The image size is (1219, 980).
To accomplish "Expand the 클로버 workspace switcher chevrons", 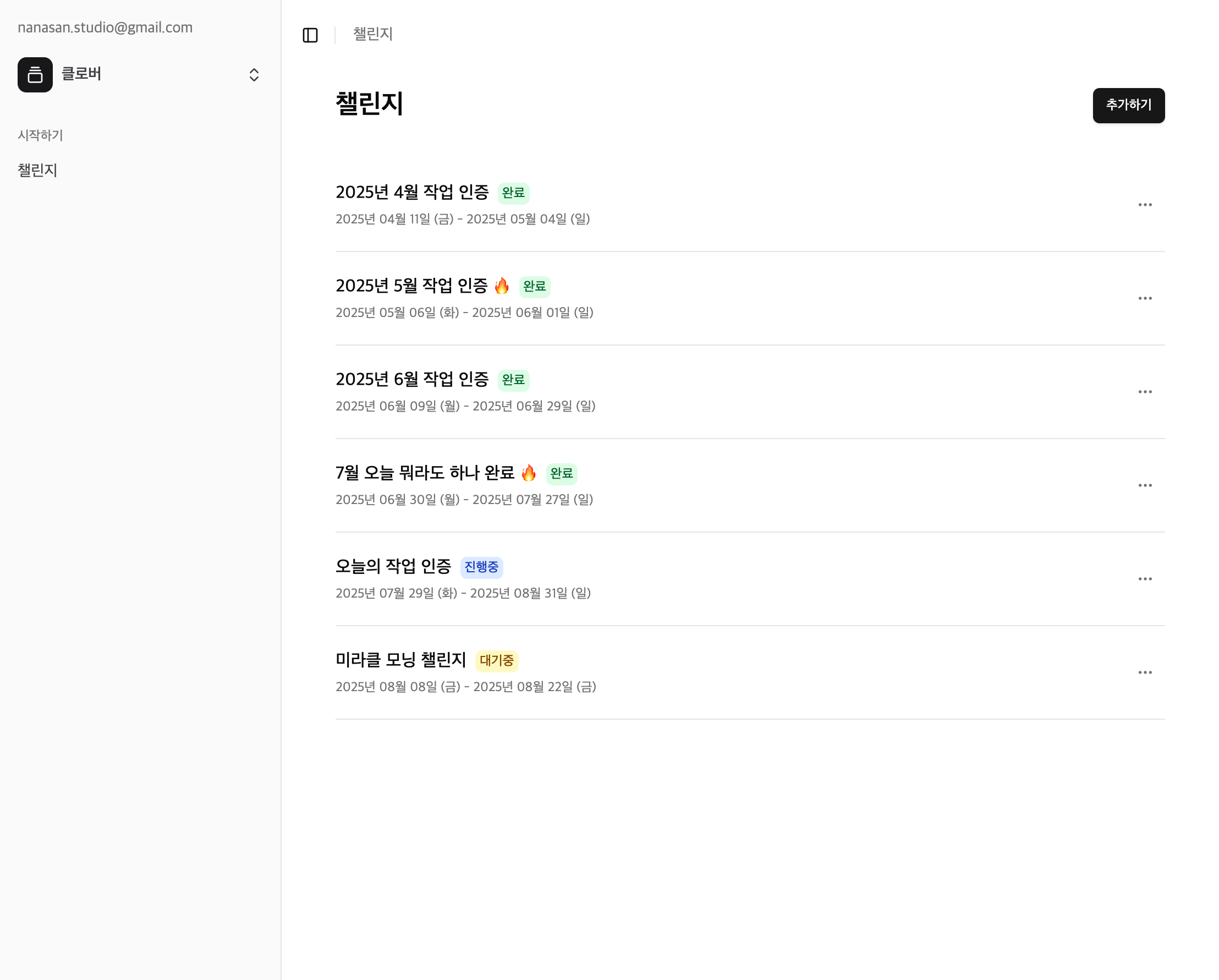I will click(254, 75).
